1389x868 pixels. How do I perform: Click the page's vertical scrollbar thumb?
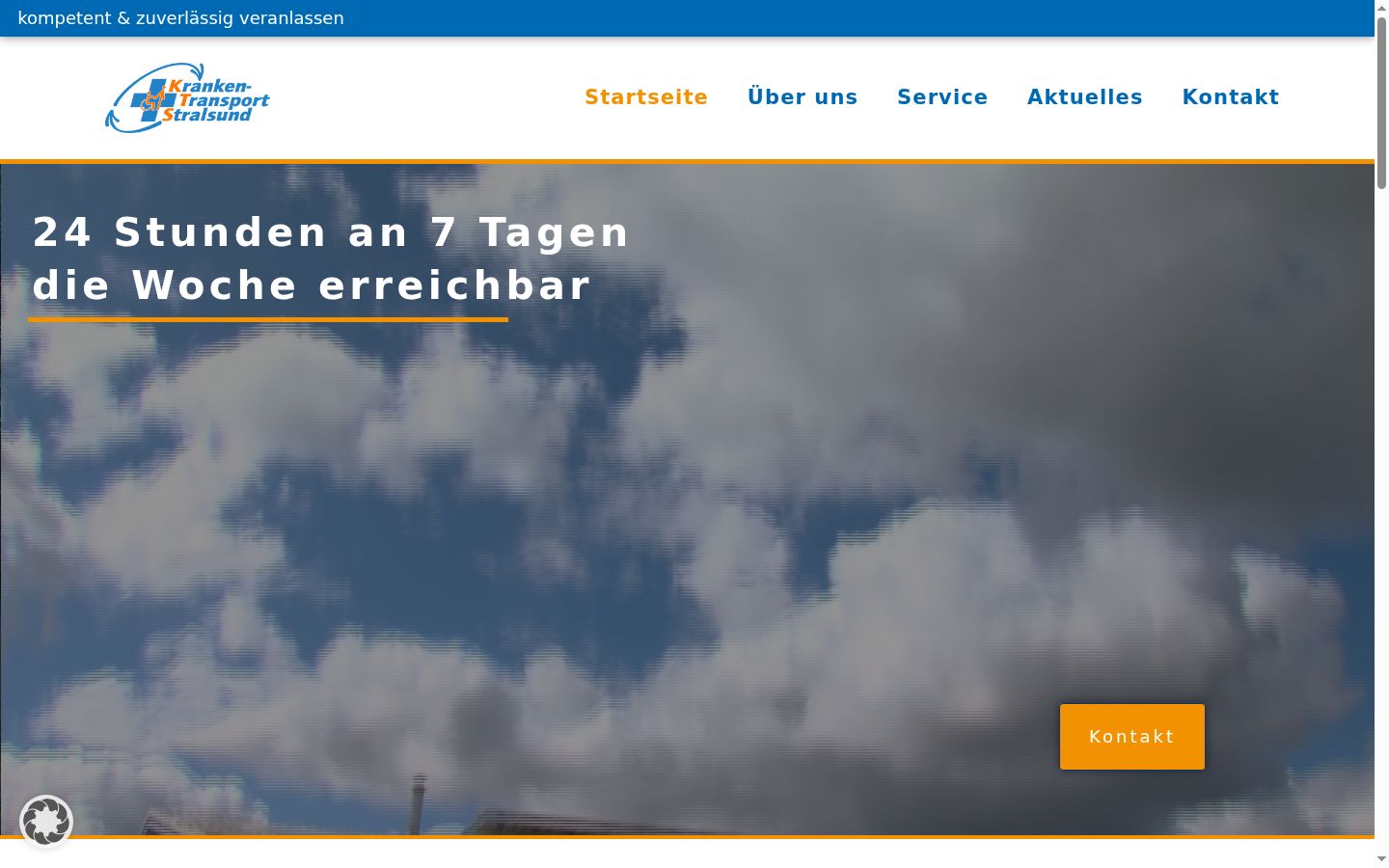(x=1381, y=101)
